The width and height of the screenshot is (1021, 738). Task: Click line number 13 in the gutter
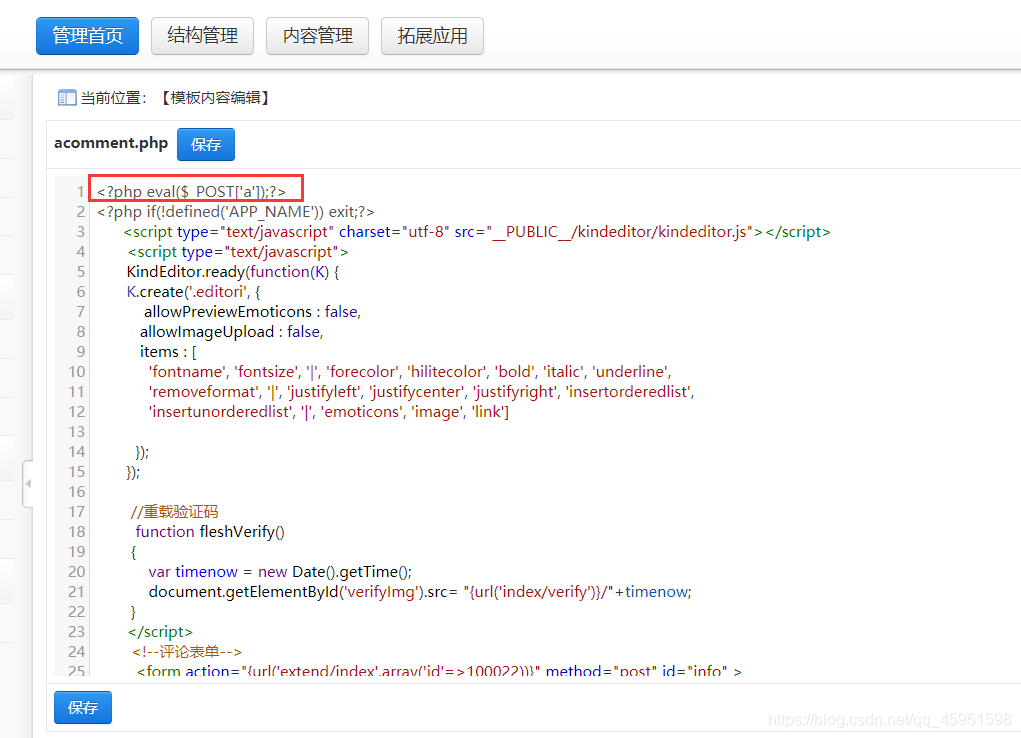point(77,432)
